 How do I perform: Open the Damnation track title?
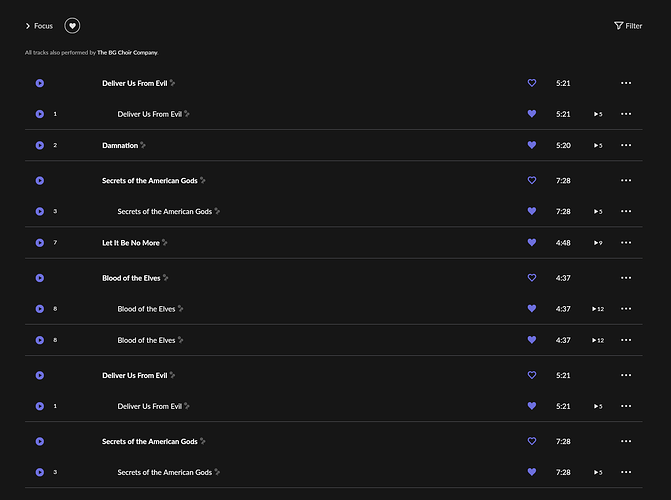point(120,146)
